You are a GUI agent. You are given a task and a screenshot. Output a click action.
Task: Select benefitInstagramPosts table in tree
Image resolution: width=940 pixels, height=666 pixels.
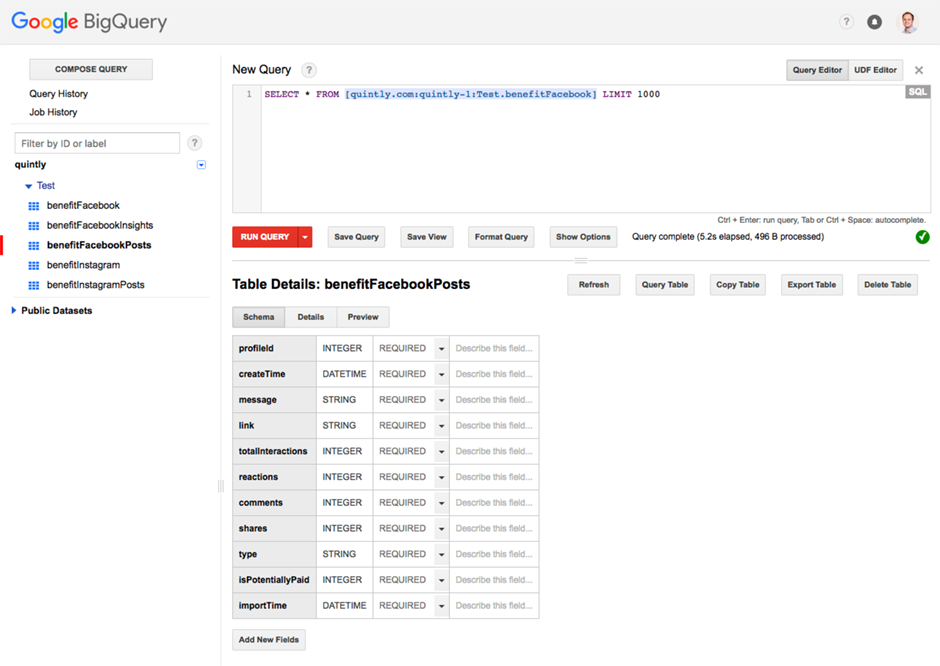(x=96, y=285)
